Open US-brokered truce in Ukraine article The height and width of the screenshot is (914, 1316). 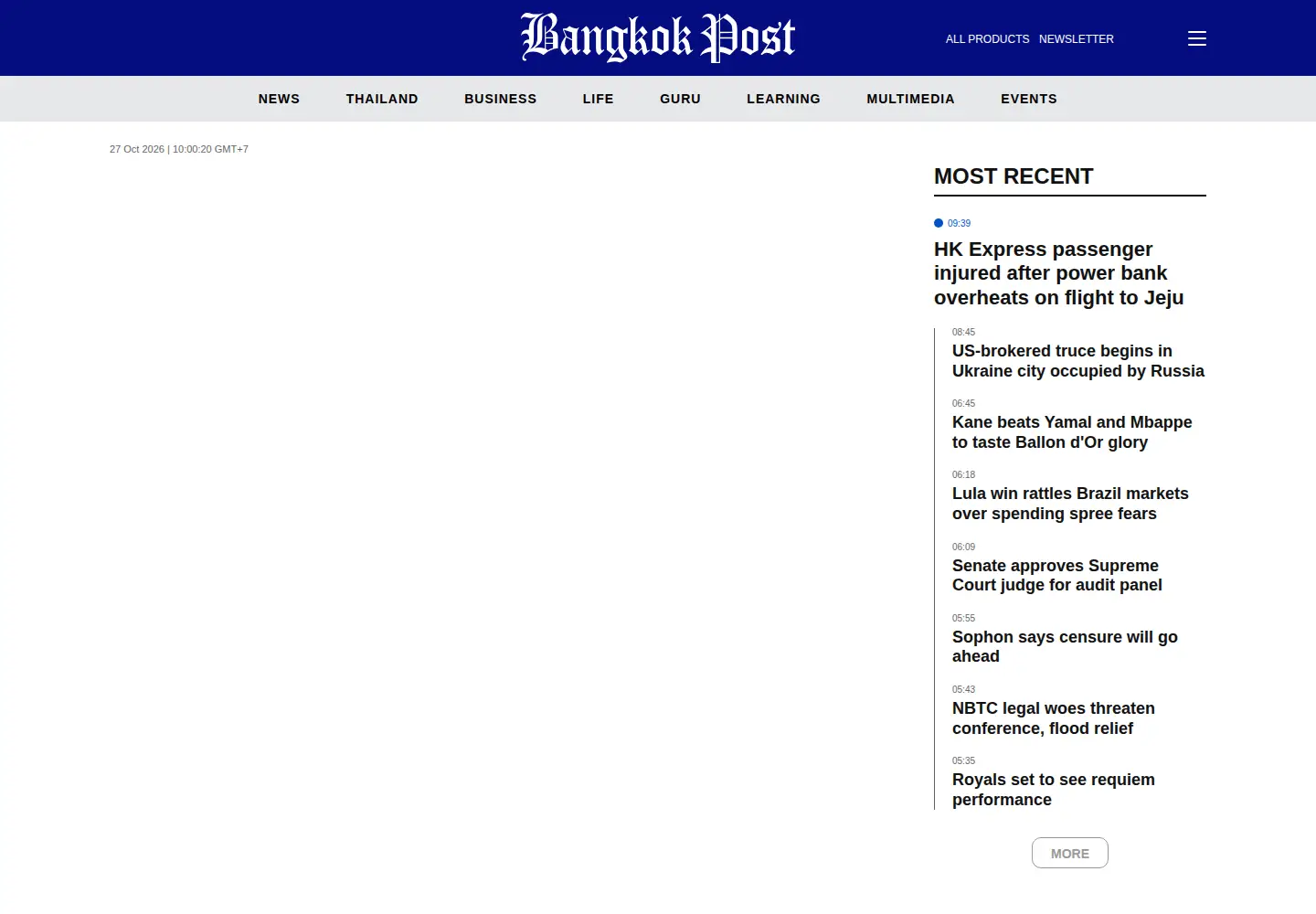tap(1078, 361)
